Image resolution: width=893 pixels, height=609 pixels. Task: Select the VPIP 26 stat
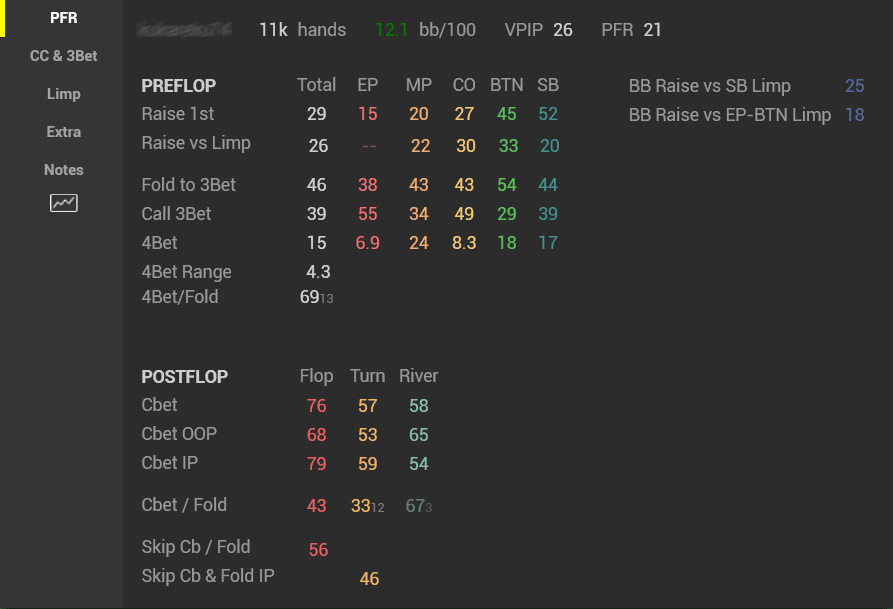coord(538,30)
